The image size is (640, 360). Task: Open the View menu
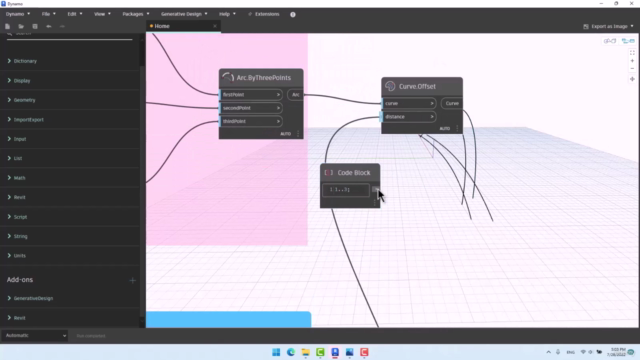pos(102,14)
